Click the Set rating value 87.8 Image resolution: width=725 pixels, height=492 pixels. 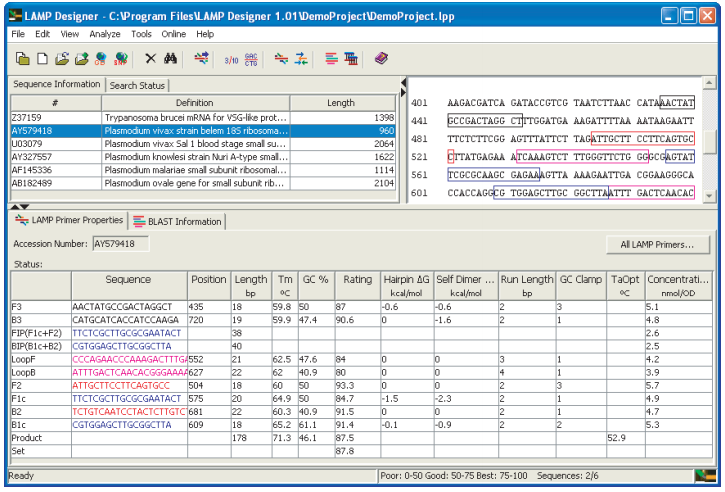coord(345,451)
